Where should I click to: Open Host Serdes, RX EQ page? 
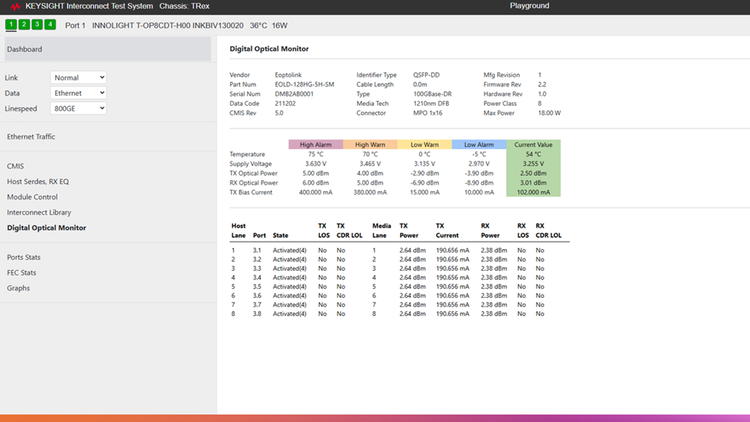click(38, 181)
